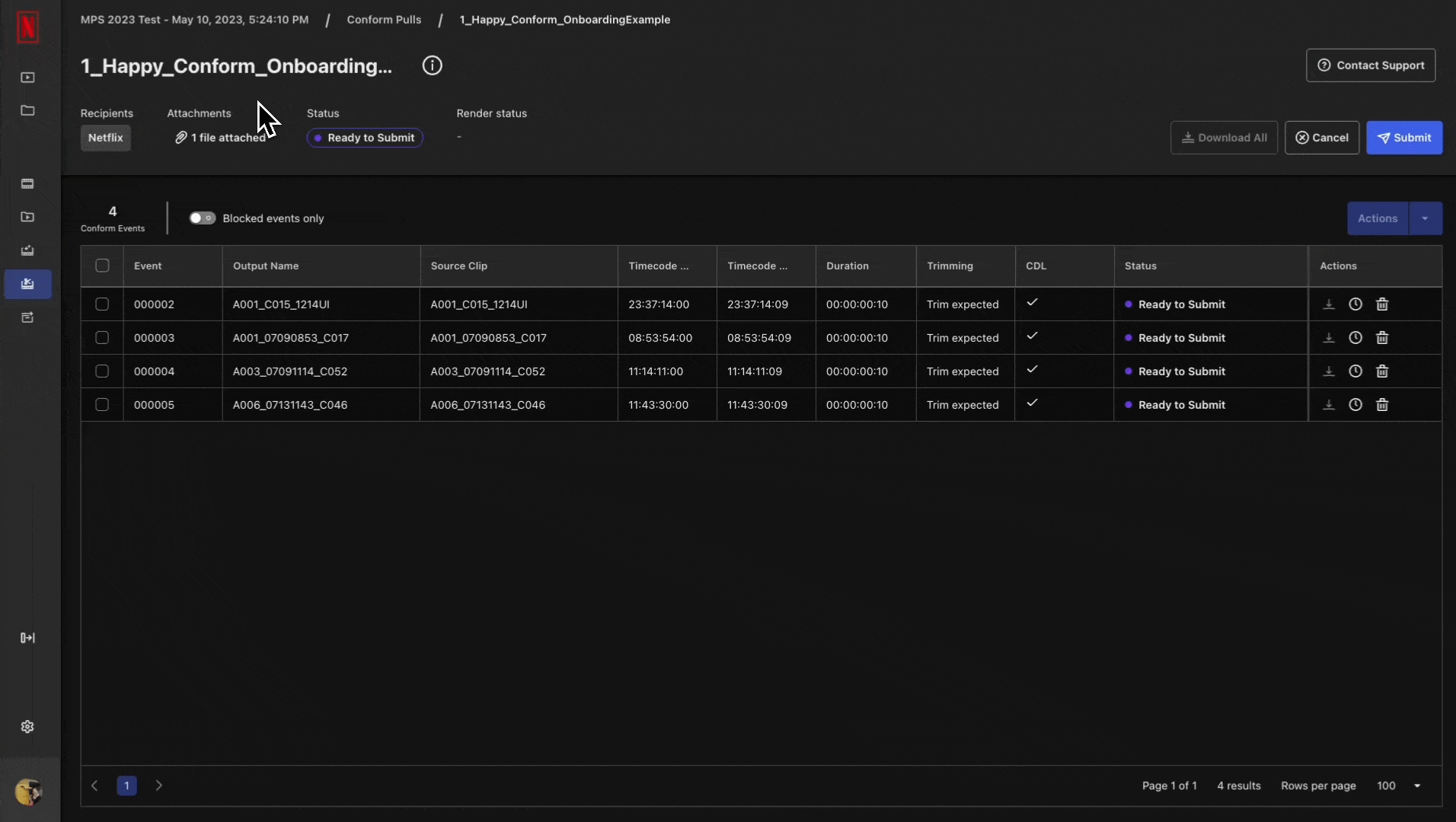Check the select-all checkbox in the table header

coord(102,266)
